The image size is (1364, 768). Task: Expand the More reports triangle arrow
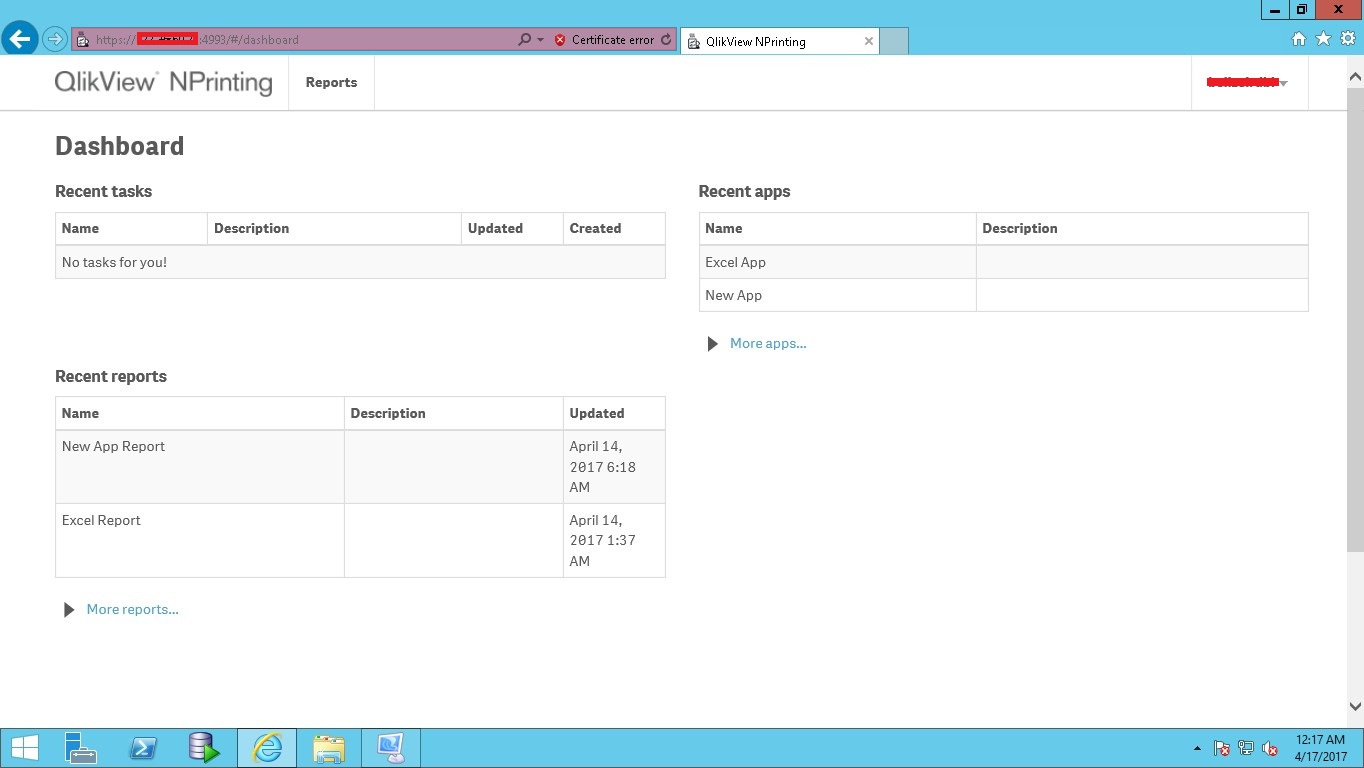click(69, 610)
